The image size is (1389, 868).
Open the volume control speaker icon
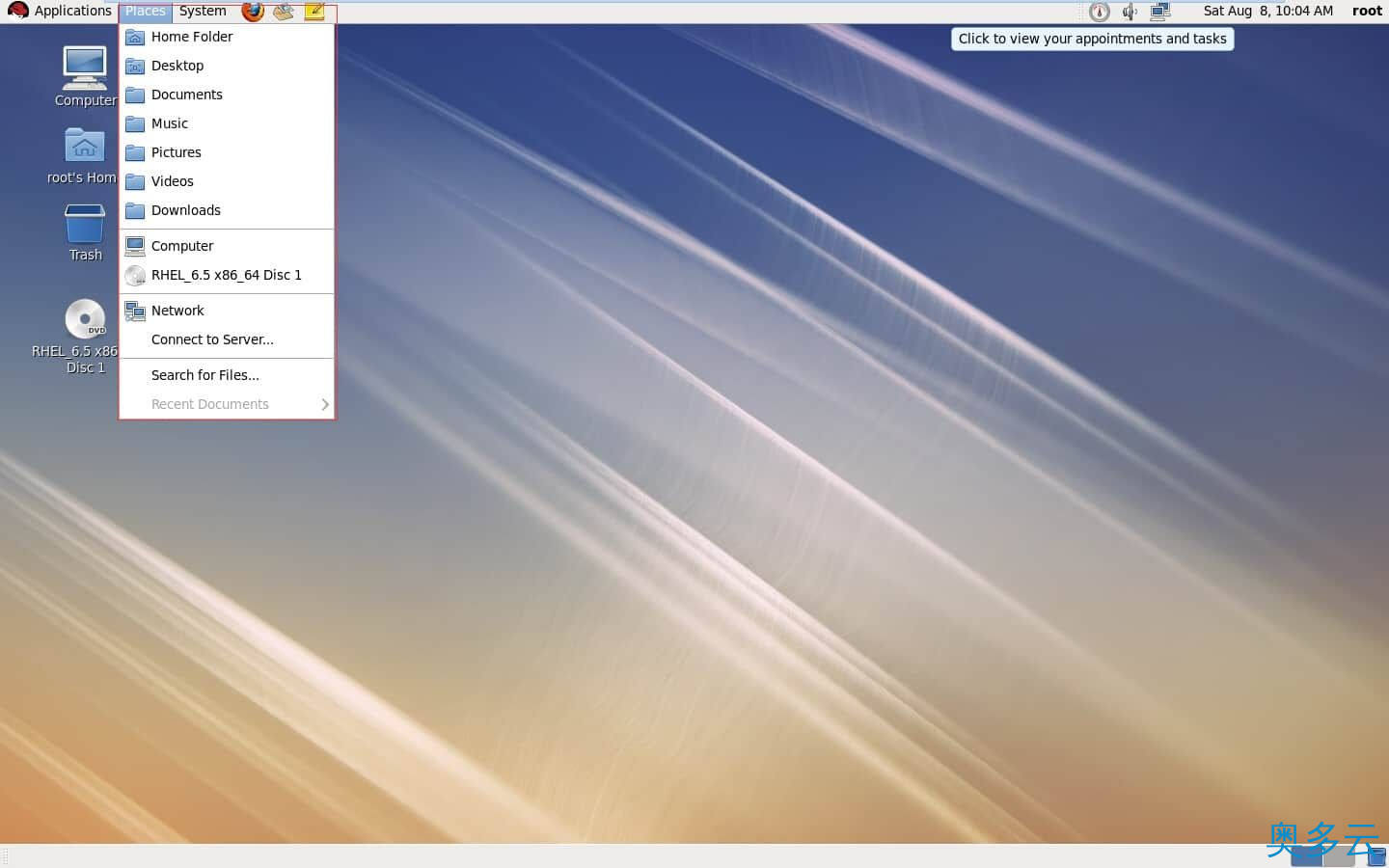click(x=1129, y=12)
